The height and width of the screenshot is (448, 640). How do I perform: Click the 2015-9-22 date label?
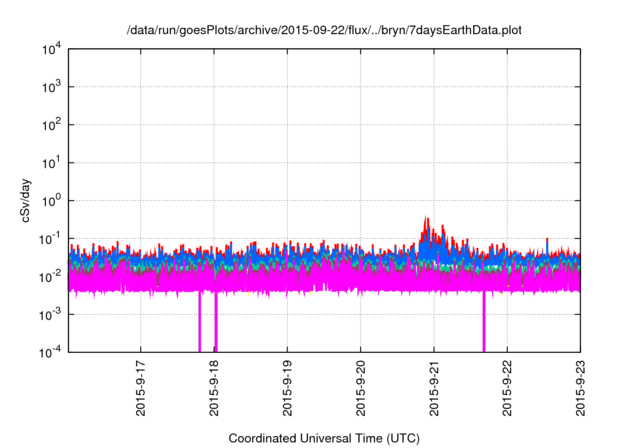pos(507,388)
